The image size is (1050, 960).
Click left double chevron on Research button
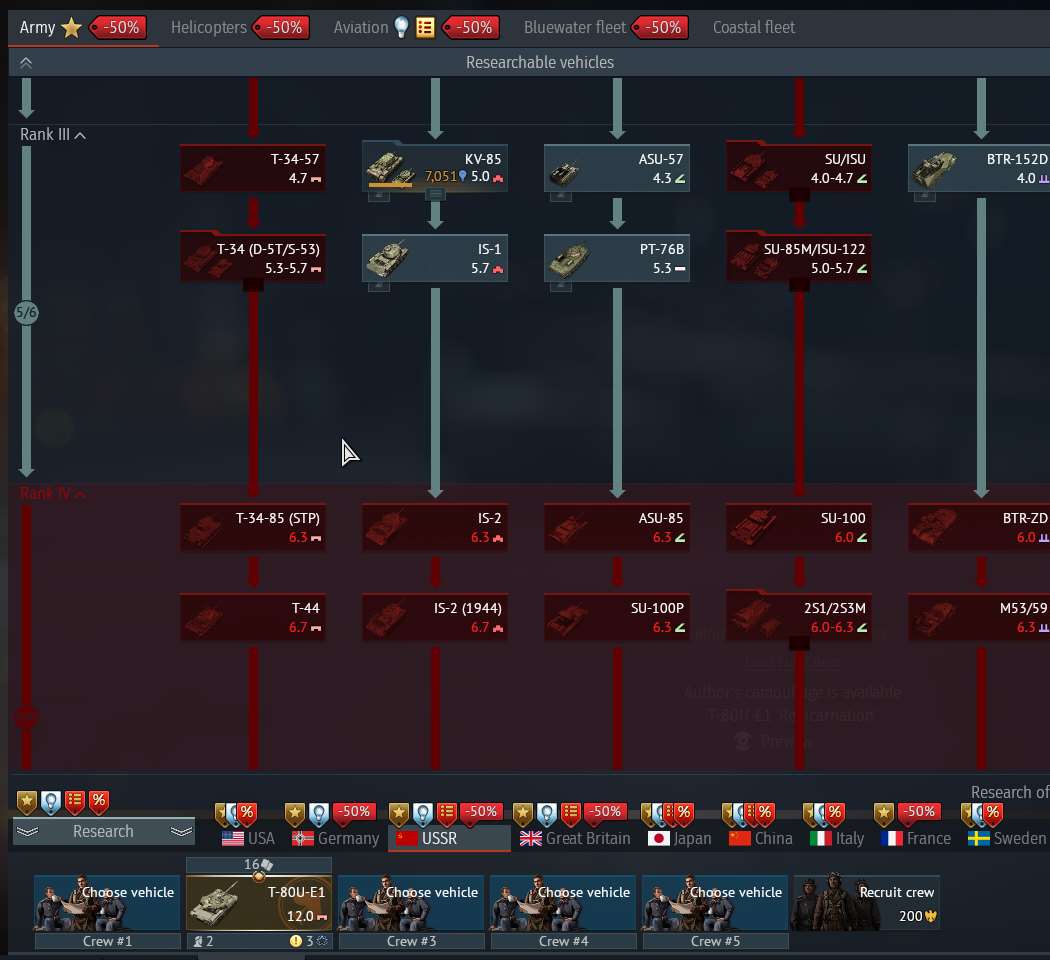tap(27, 831)
